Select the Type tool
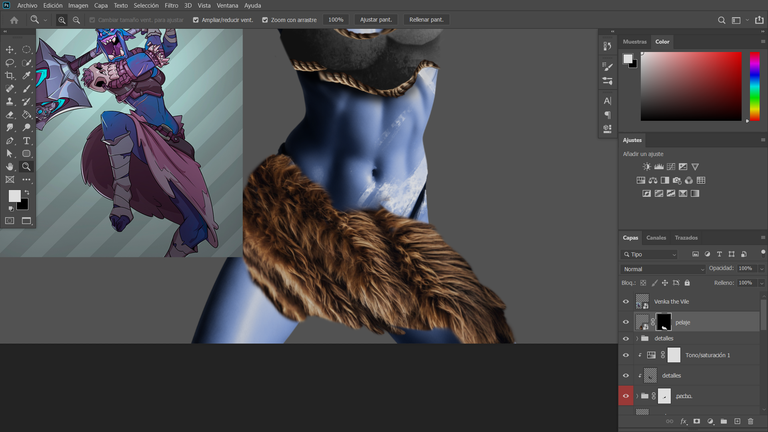This screenshot has width=768, height=432. [x=26, y=141]
